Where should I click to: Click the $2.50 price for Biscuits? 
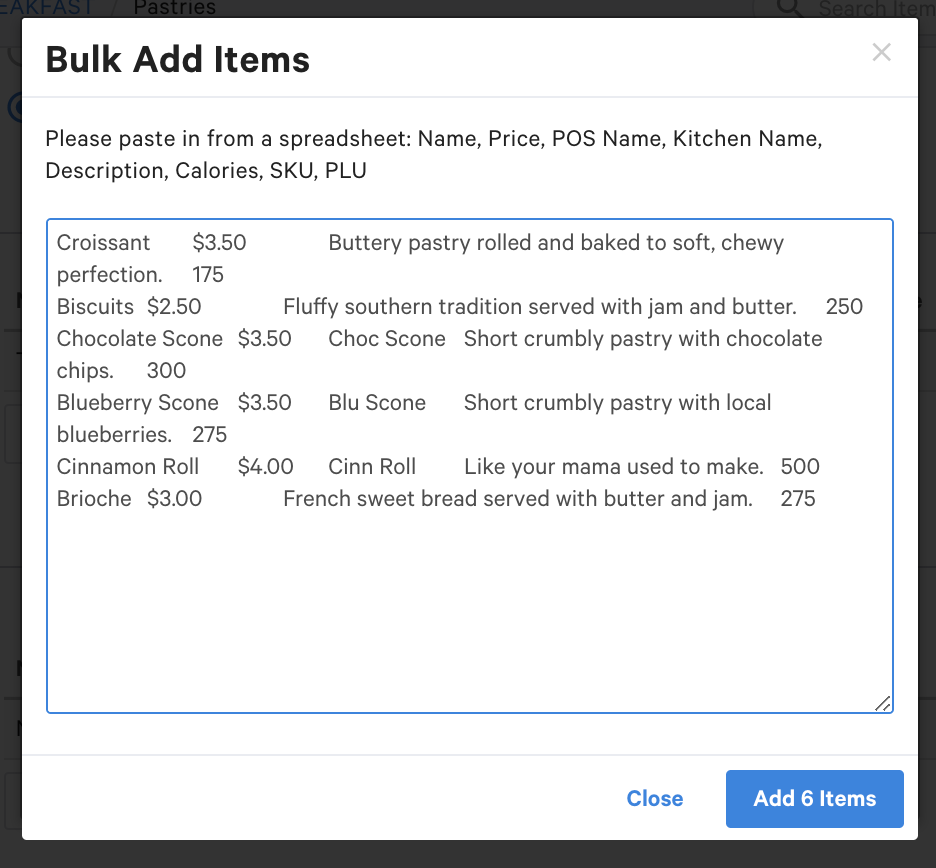174,307
